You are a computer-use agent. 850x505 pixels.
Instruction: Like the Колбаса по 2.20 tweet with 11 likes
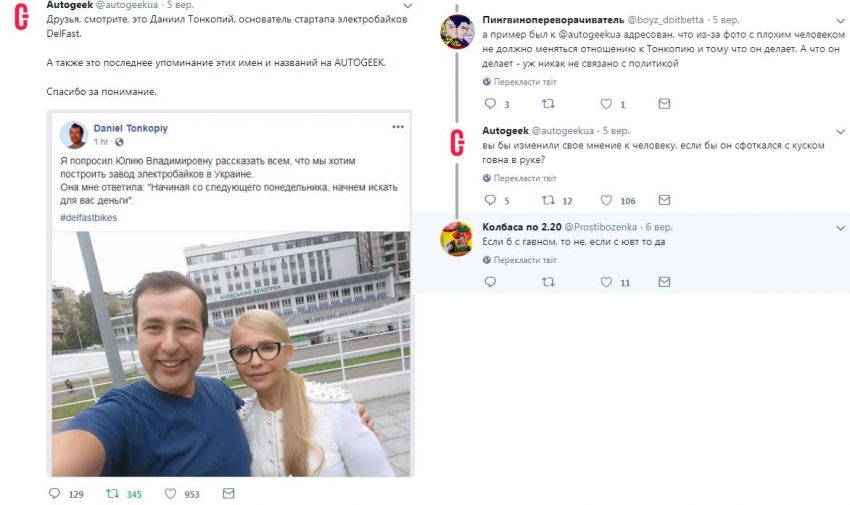(606, 282)
